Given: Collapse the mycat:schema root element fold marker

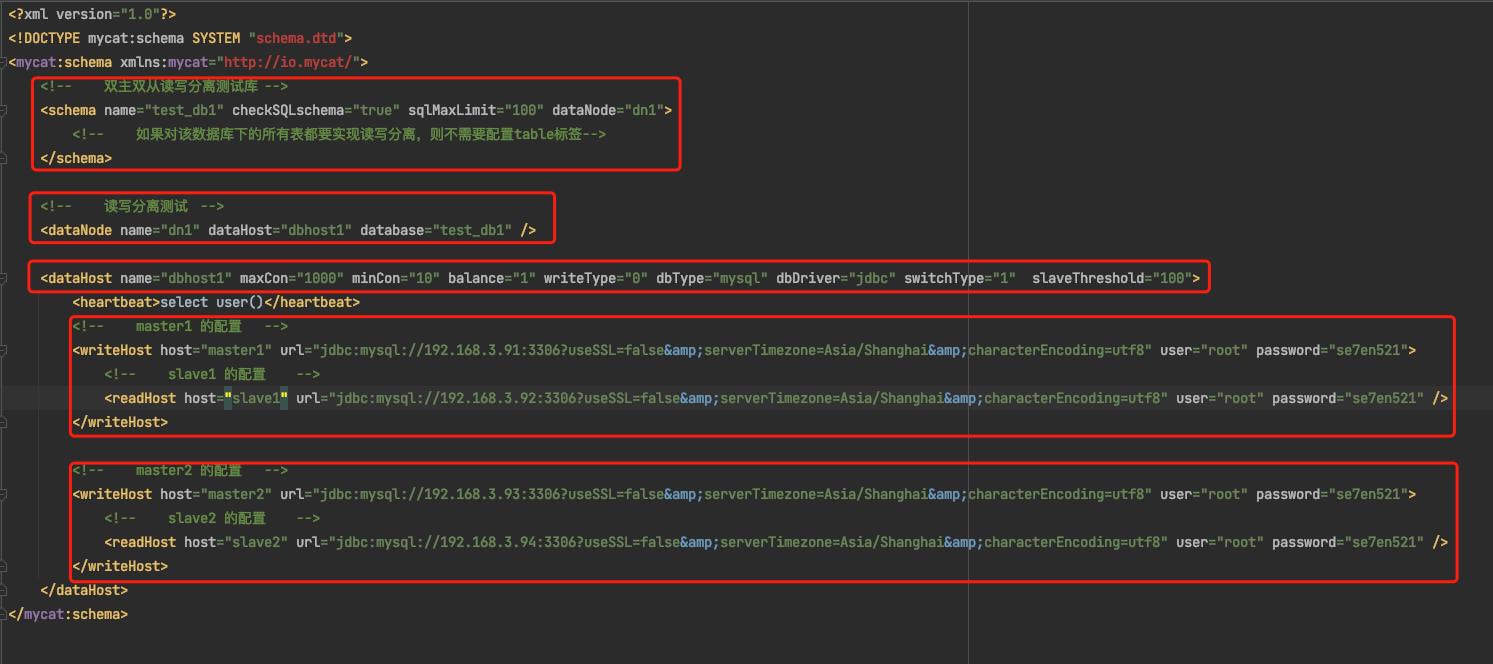Looking at the screenshot, I should [x=5, y=63].
